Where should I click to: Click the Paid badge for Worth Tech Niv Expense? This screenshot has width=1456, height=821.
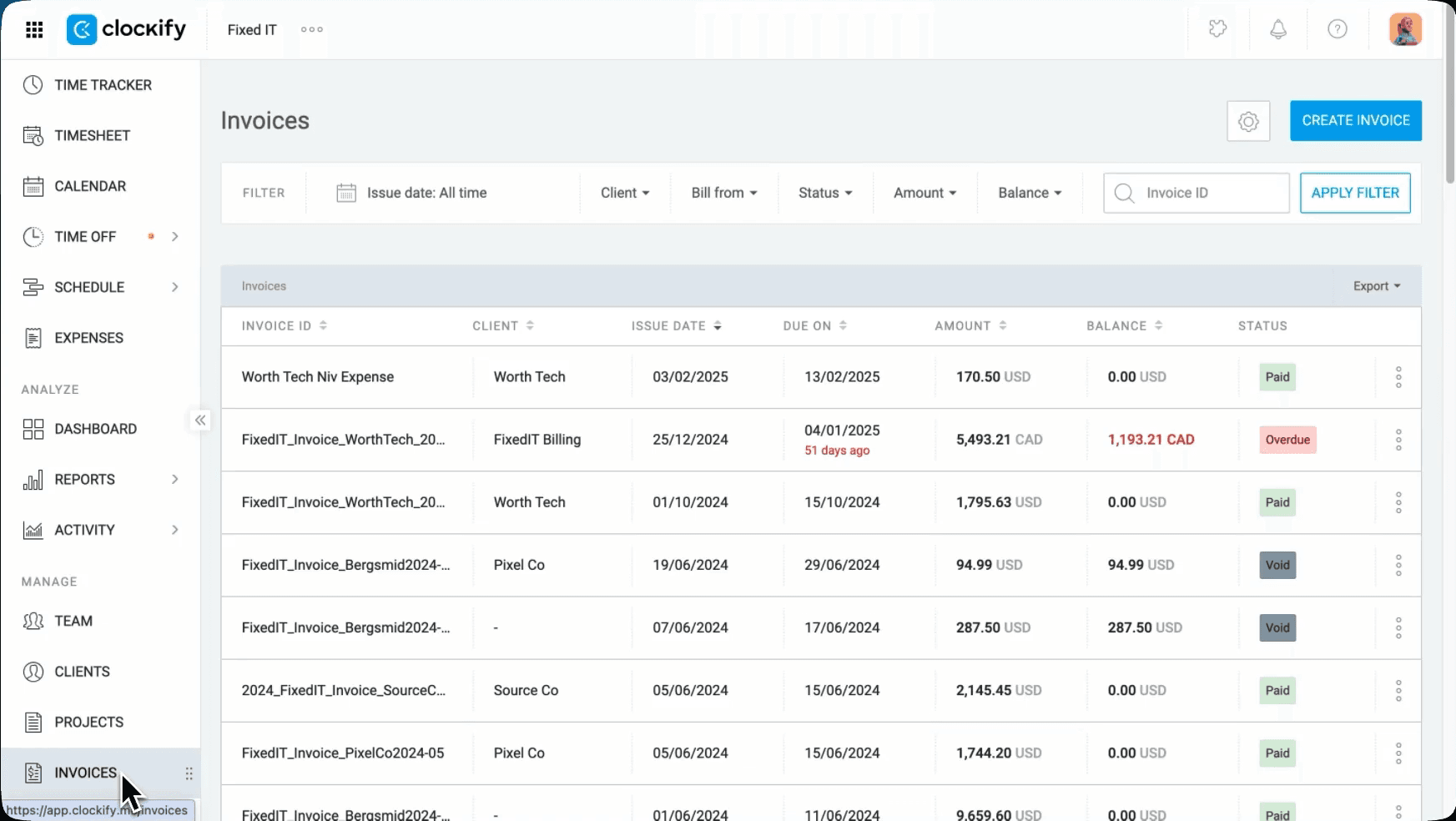click(x=1277, y=377)
